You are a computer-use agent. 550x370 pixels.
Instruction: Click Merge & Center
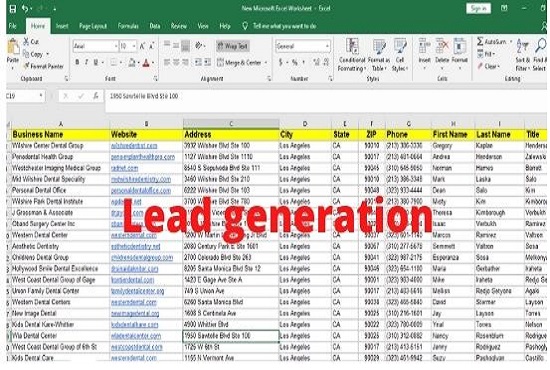pyautogui.click(x=239, y=62)
